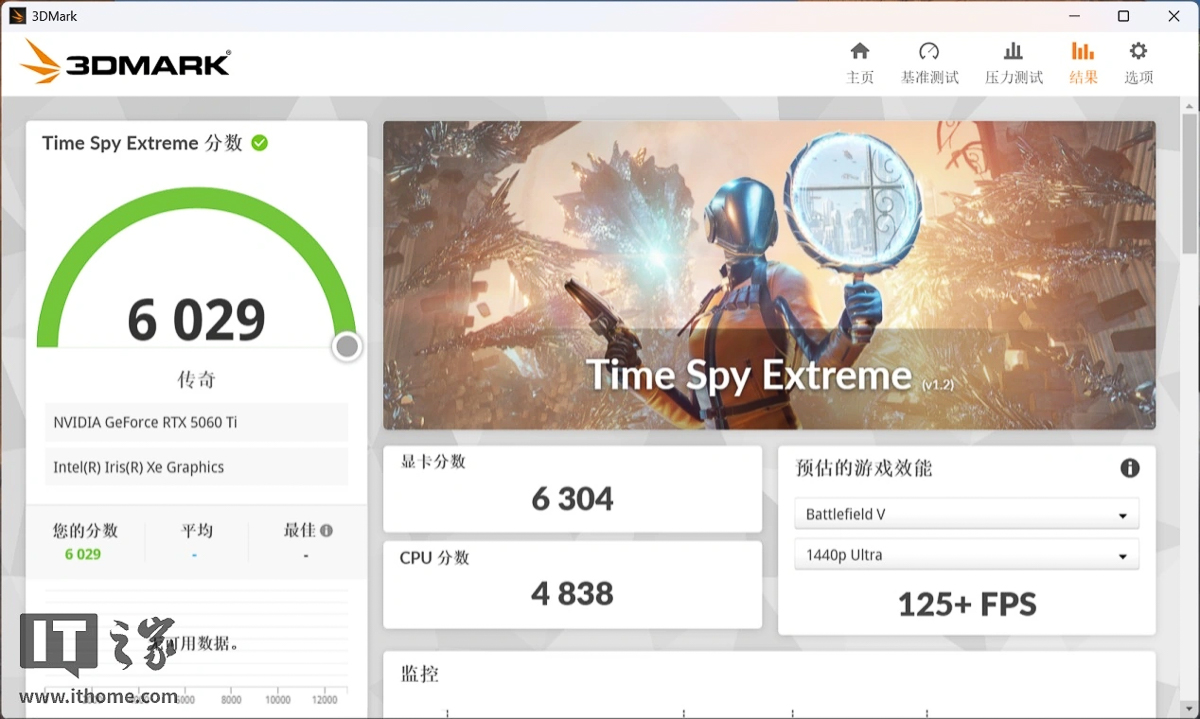This screenshot has width=1200, height=719.
Task: Open the Battlefield V game dropdown
Action: pyautogui.click(x=966, y=513)
